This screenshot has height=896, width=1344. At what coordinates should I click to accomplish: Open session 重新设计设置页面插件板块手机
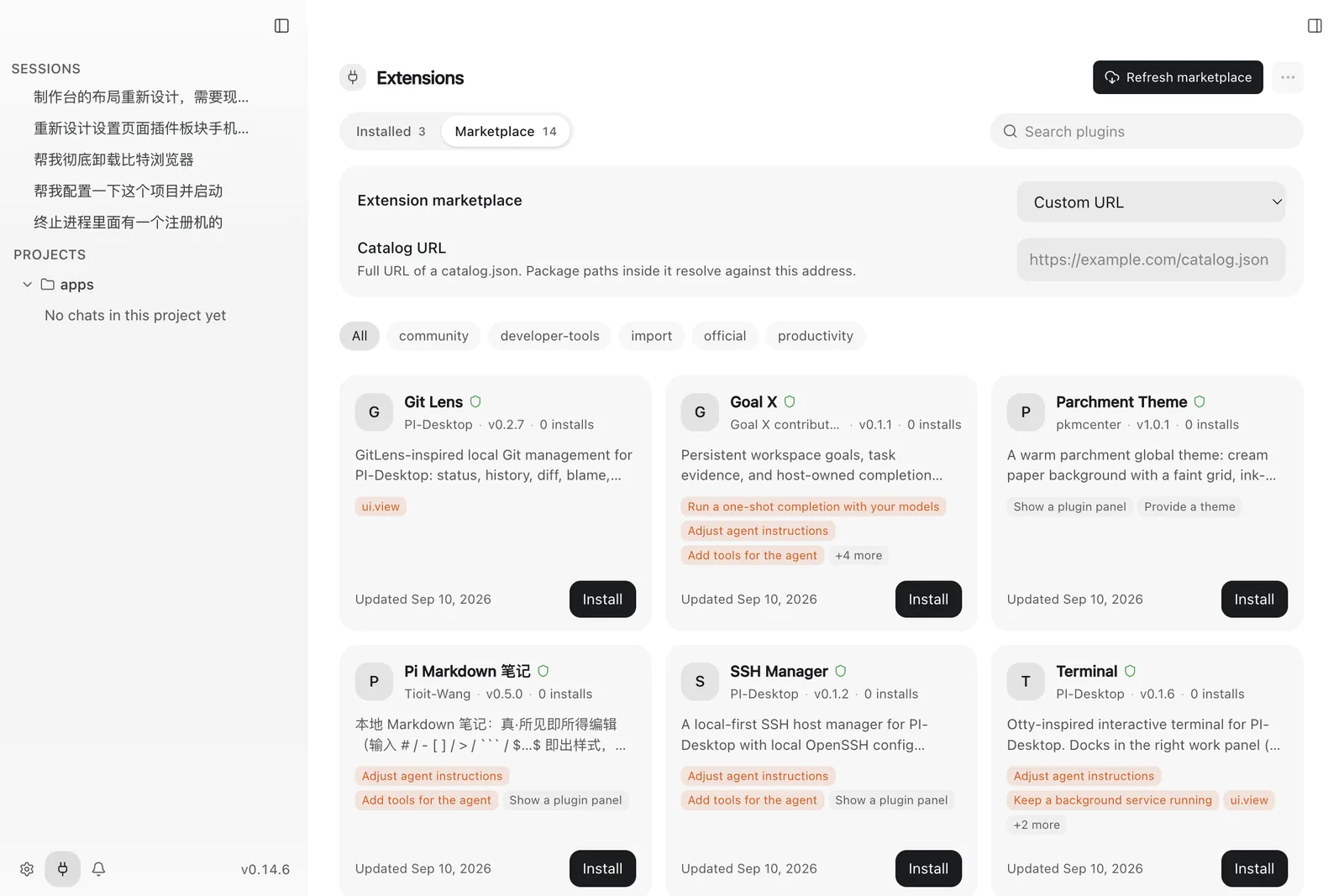coord(141,128)
